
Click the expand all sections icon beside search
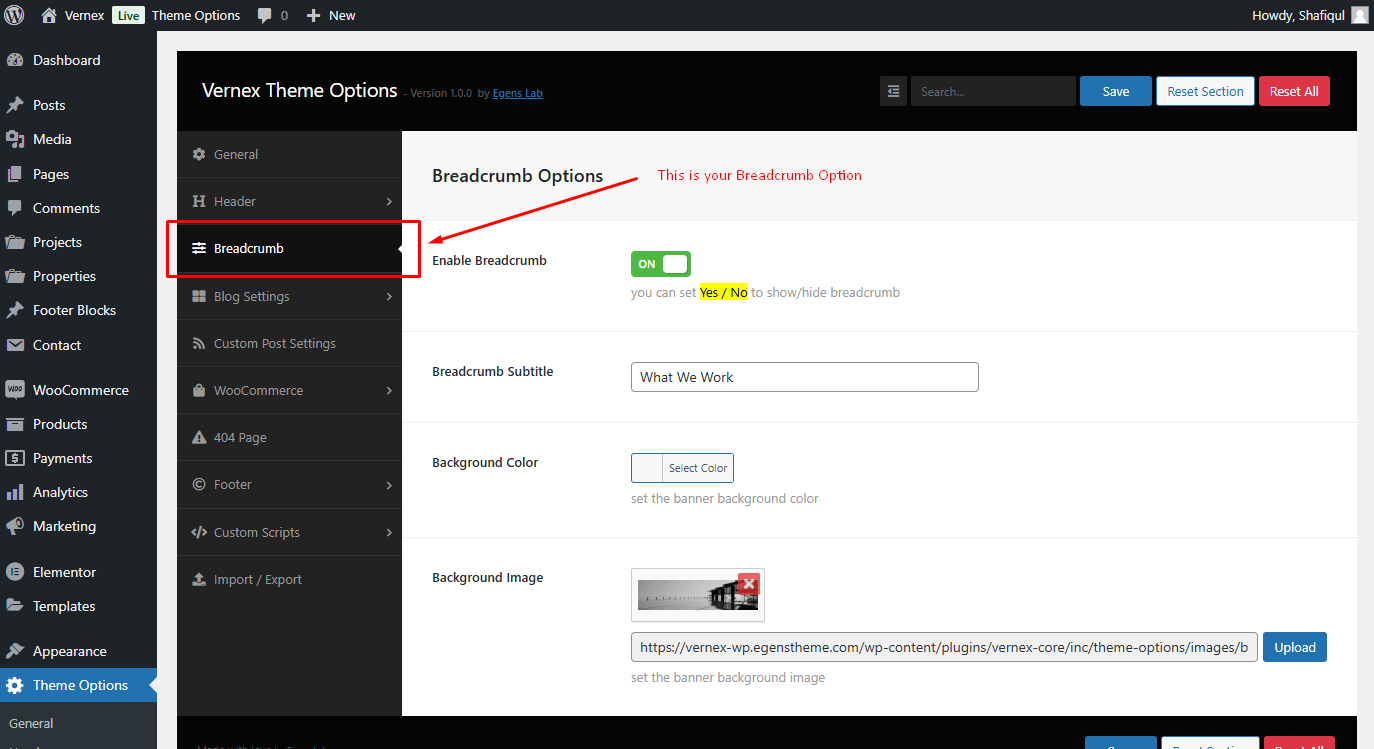pyautogui.click(x=893, y=91)
